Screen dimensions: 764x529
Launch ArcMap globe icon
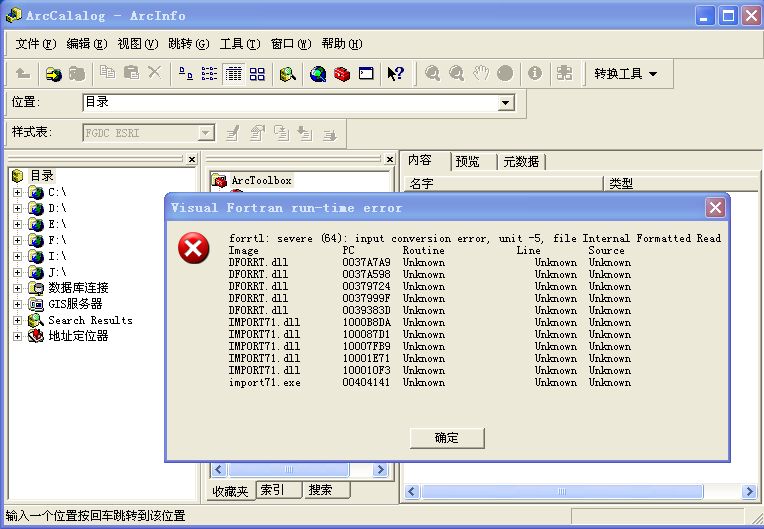click(x=318, y=74)
